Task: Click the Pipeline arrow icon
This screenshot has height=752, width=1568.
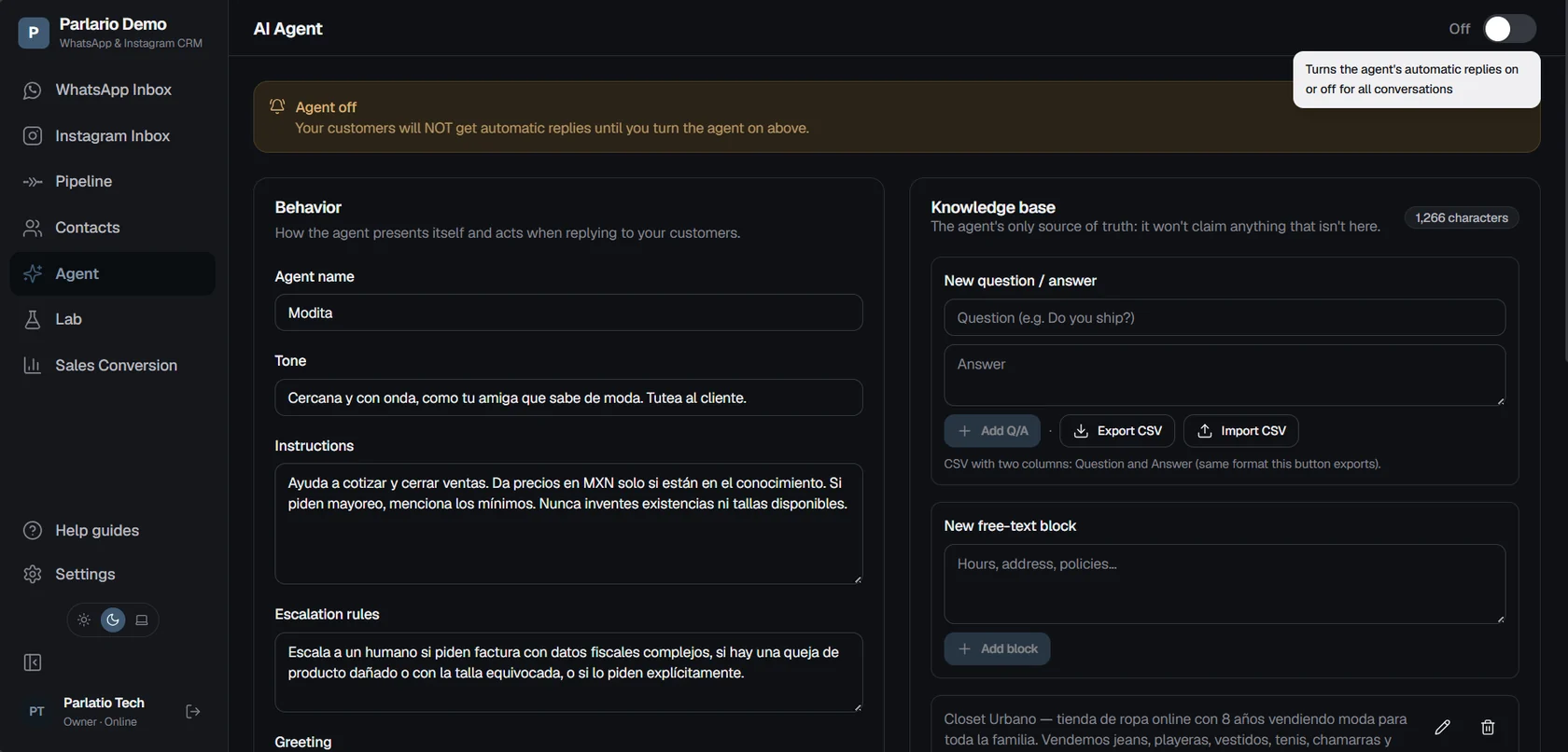Action: pos(33,182)
